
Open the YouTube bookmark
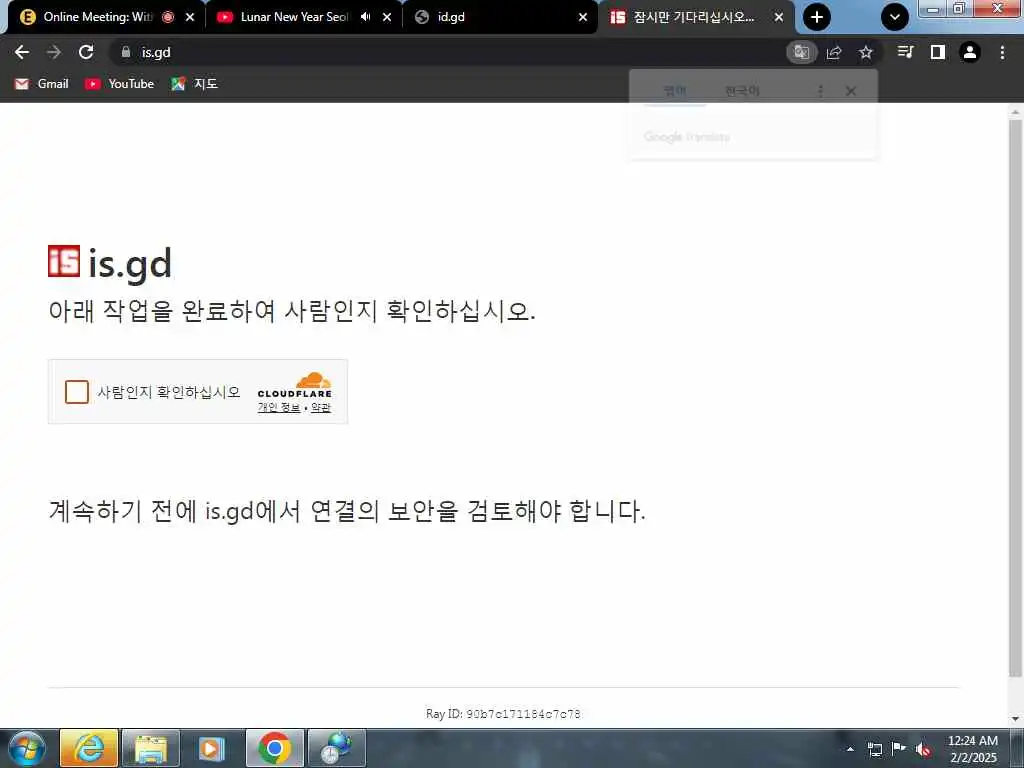point(120,84)
